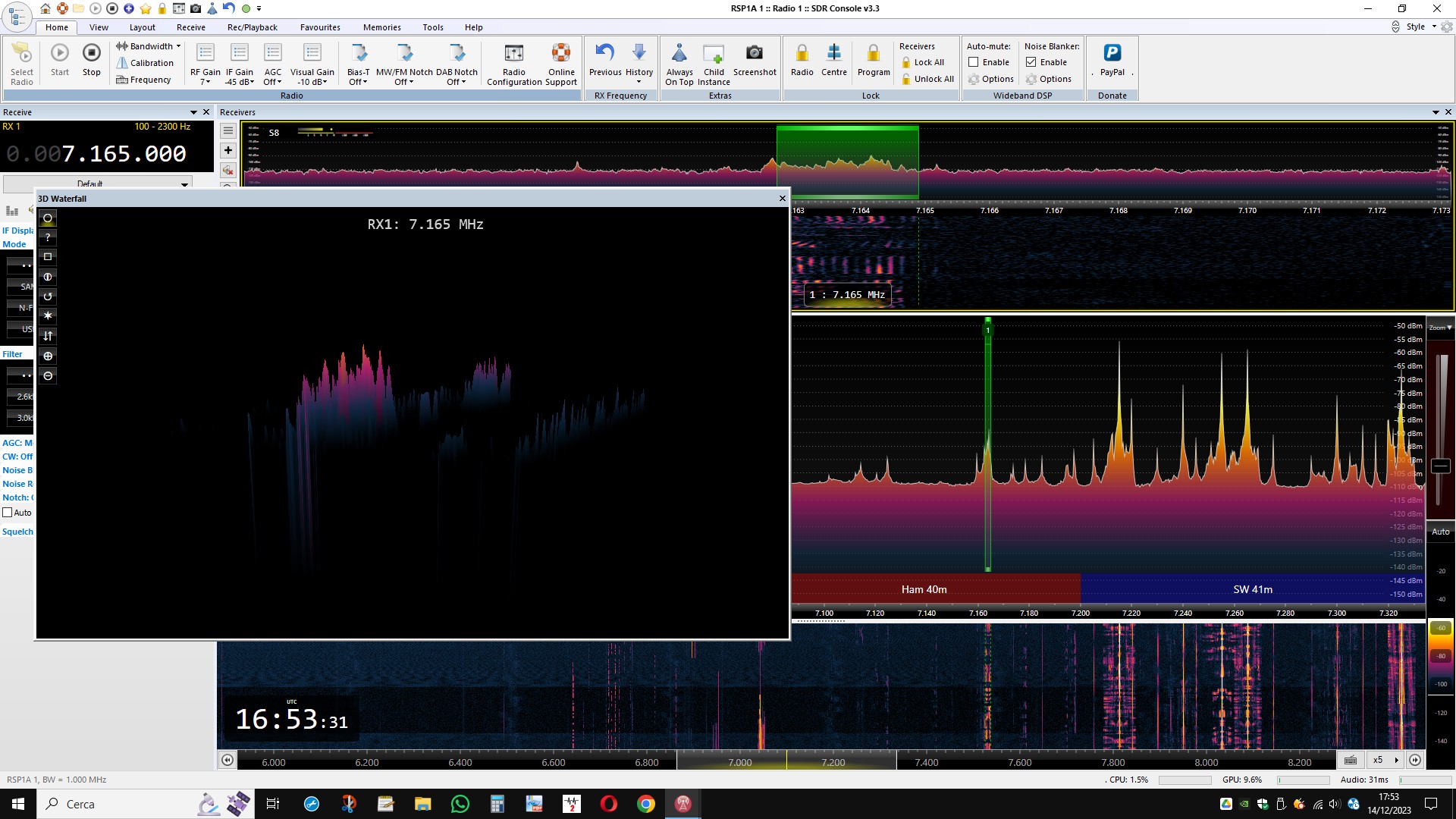Click the Auto level button
The height and width of the screenshot is (819, 1456).
coord(1440,532)
